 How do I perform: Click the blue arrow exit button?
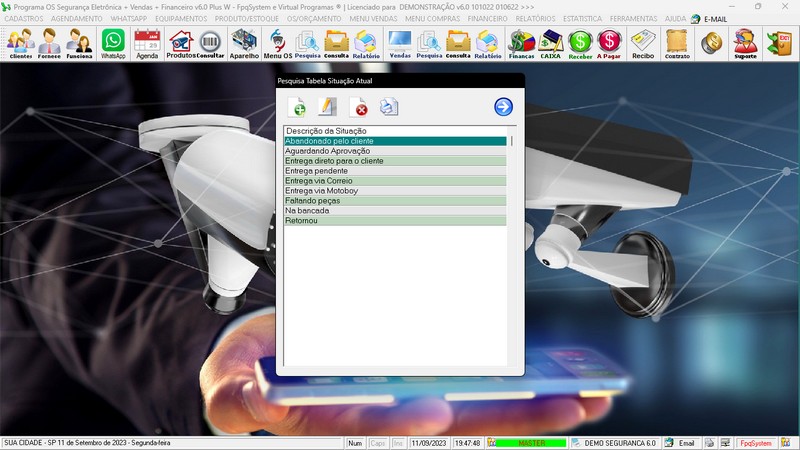(503, 107)
